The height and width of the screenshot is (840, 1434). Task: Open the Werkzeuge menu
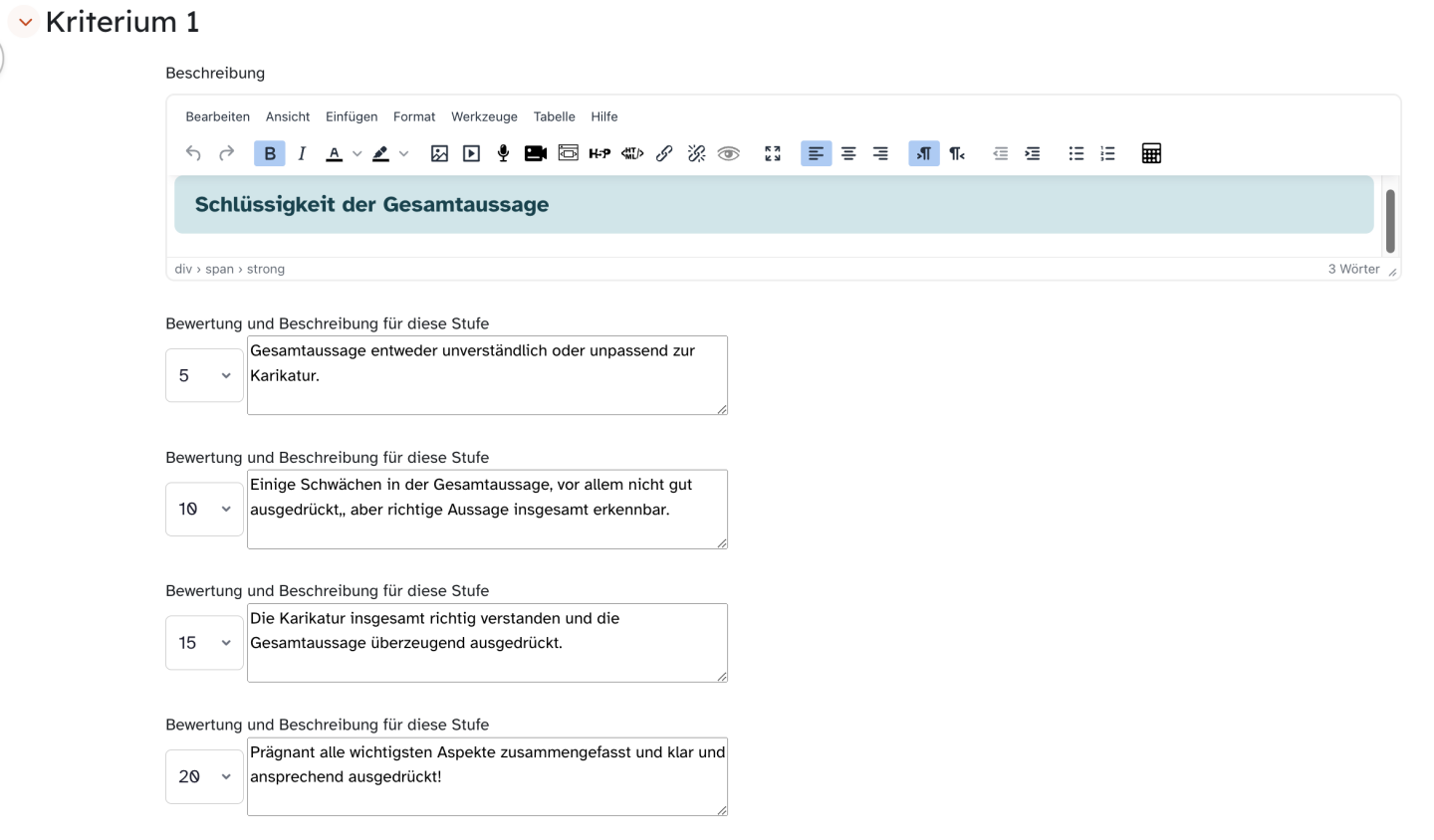(484, 116)
